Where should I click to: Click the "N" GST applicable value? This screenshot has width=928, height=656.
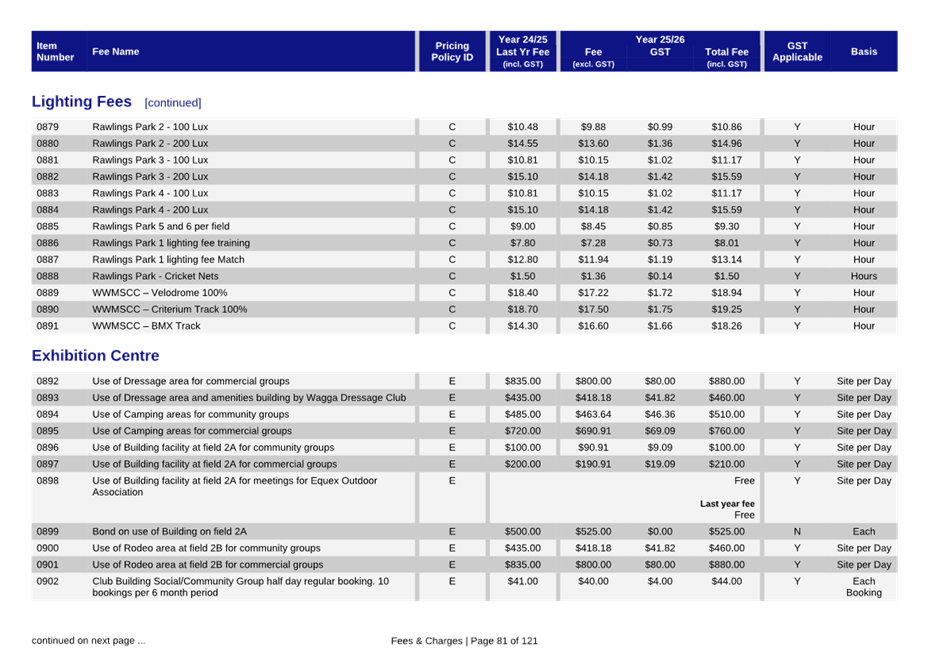(797, 532)
